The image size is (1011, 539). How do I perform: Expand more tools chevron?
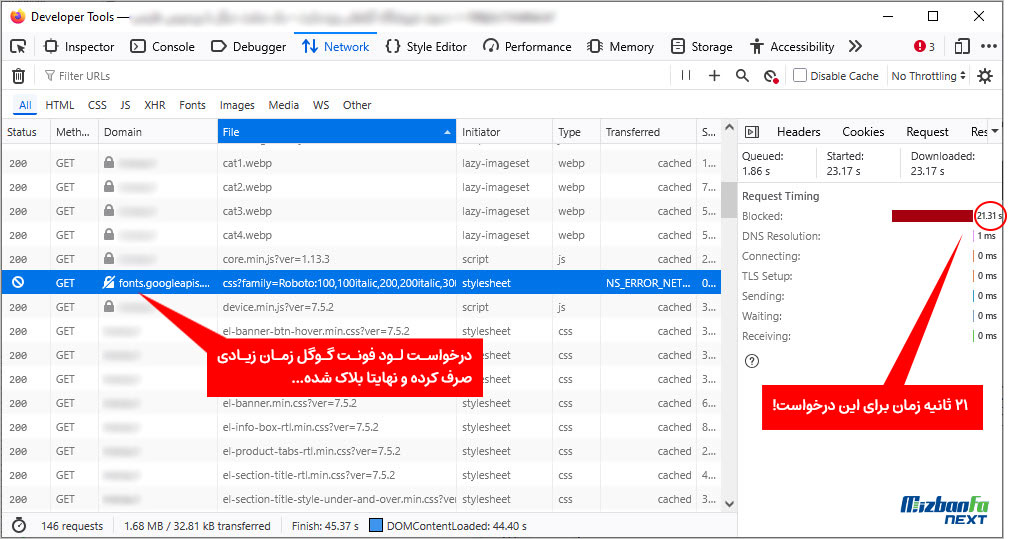pos(855,46)
